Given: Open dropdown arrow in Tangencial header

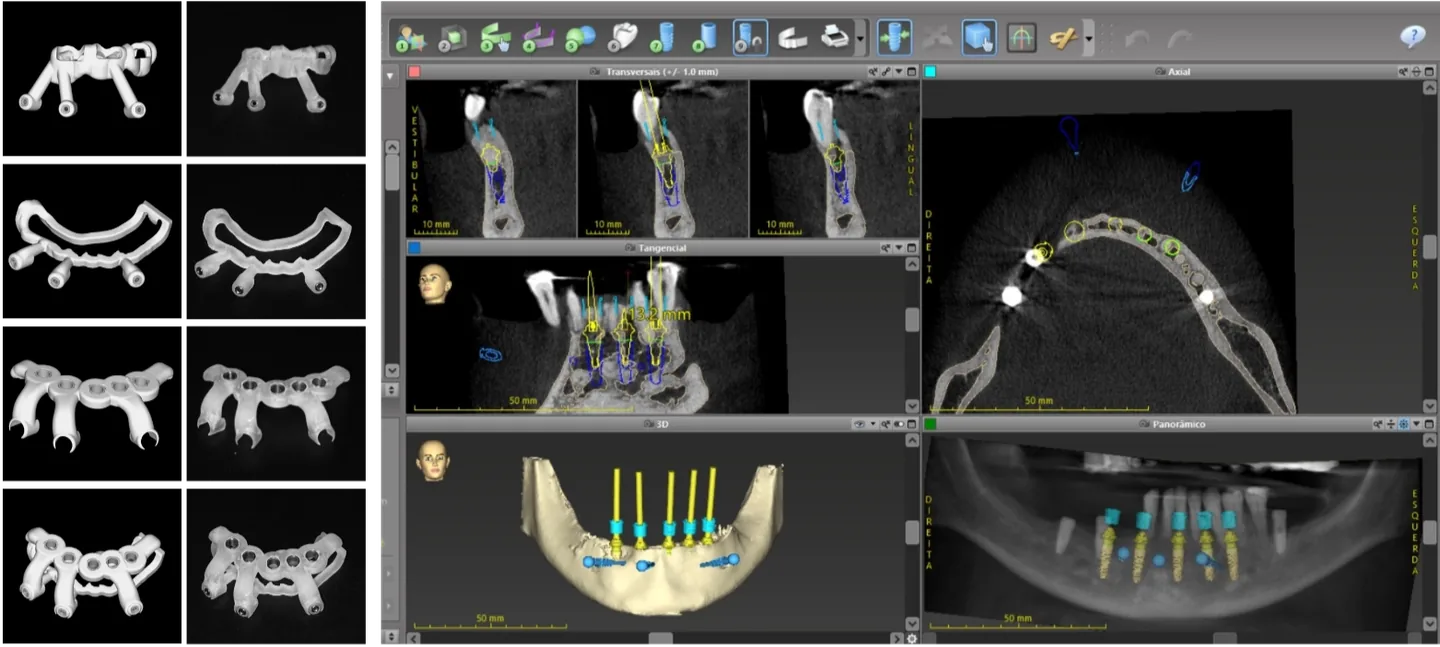Looking at the screenshot, I should click(899, 247).
